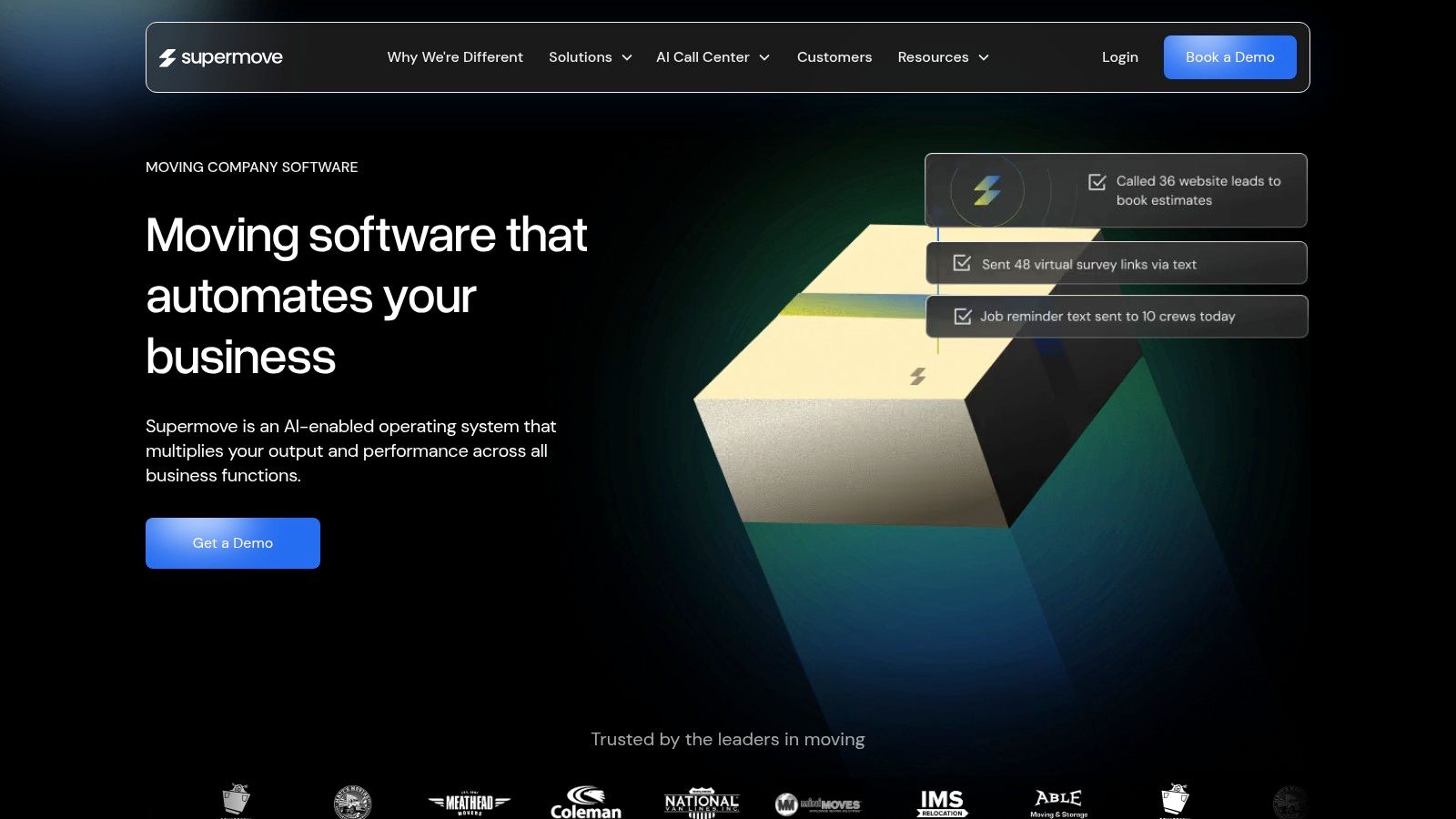1456x819 pixels.
Task: Expand the Resources dropdown chevron
Action: pyautogui.click(x=984, y=57)
